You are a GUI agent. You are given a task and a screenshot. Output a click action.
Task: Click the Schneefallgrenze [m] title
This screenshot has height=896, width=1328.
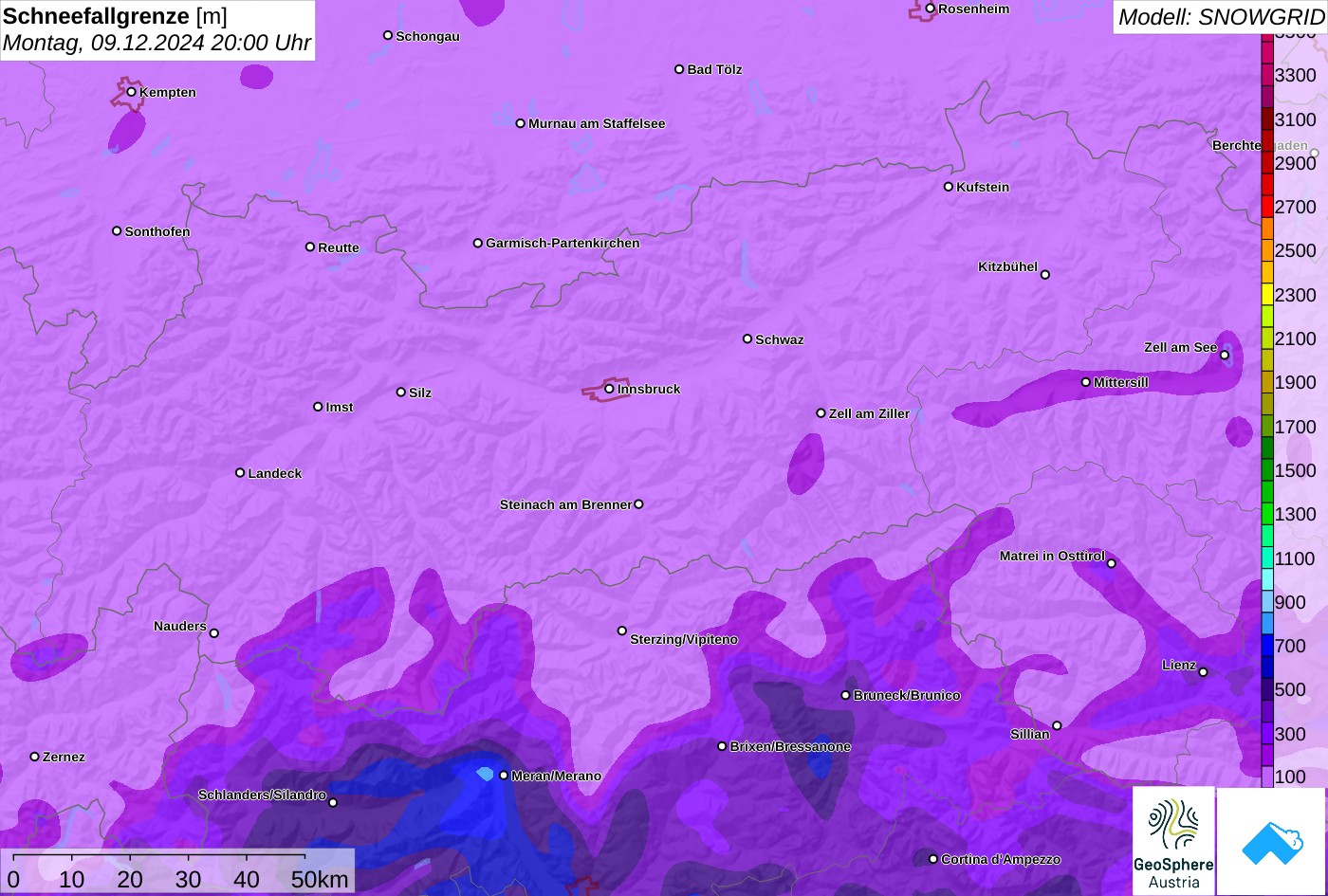coord(115,16)
